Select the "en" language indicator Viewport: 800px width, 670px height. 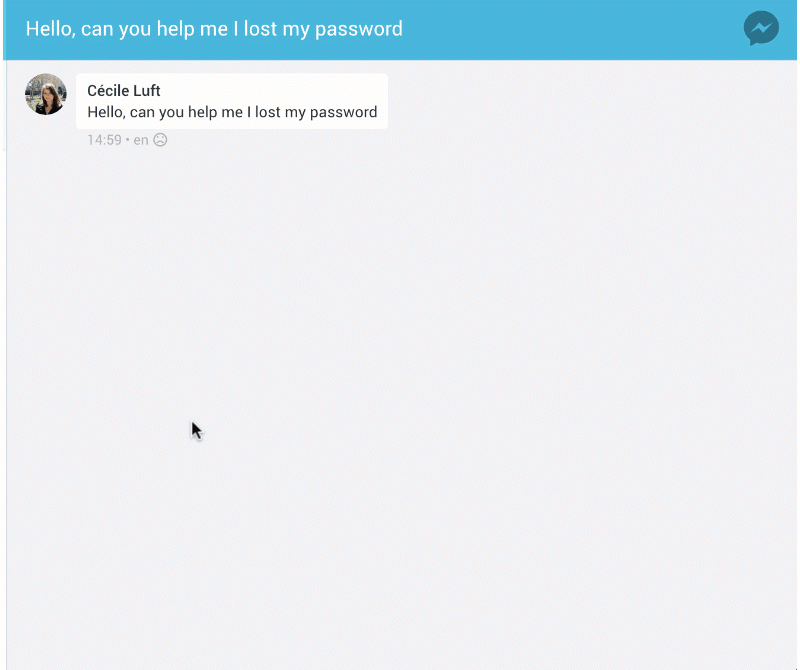[x=141, y=140]
